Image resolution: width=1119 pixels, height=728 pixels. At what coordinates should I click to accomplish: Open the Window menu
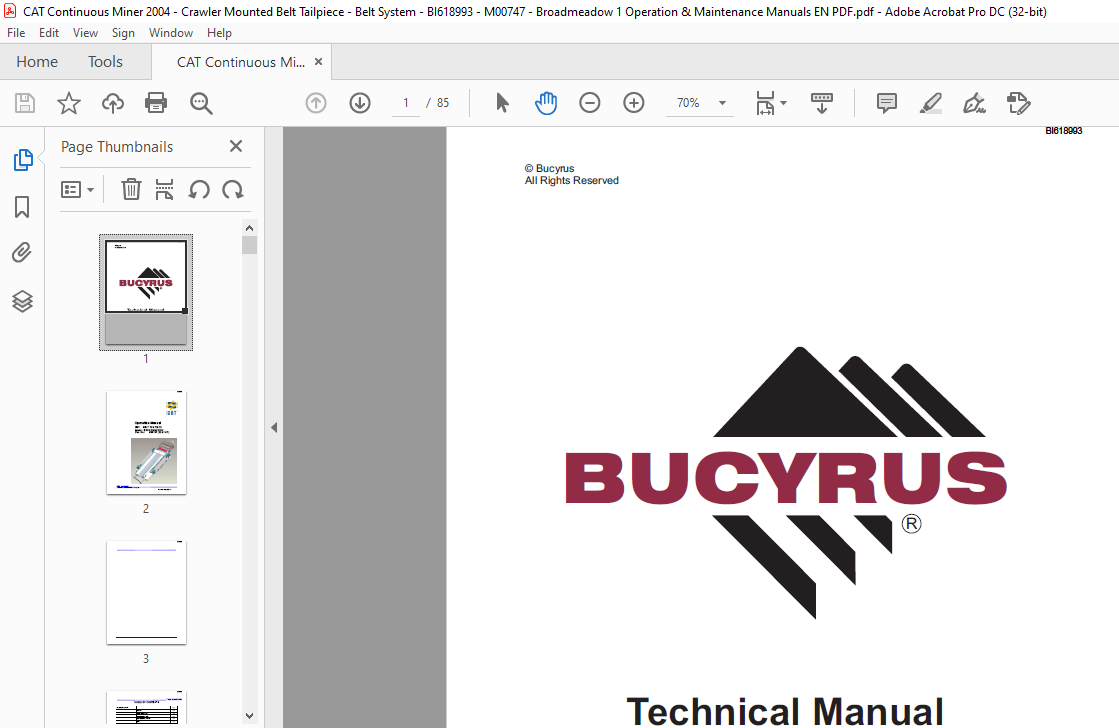tap(171, 33)
